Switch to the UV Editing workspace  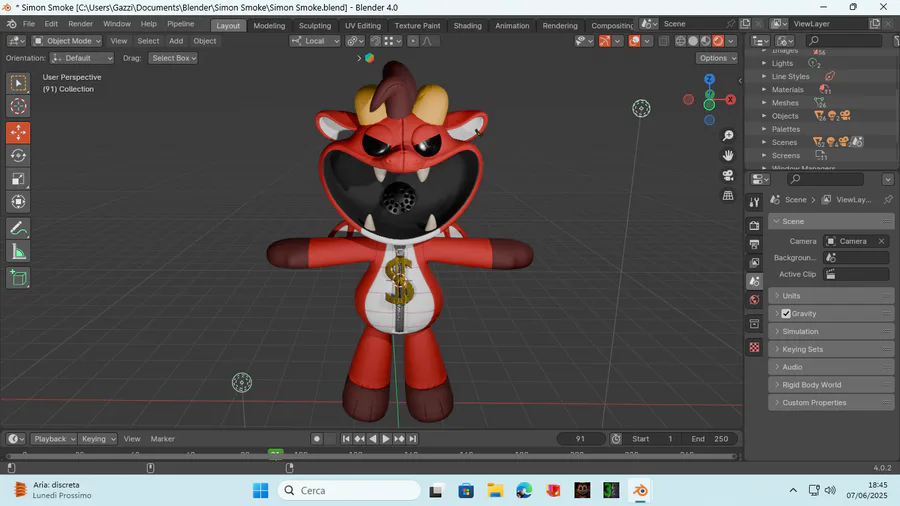(363, 26)
